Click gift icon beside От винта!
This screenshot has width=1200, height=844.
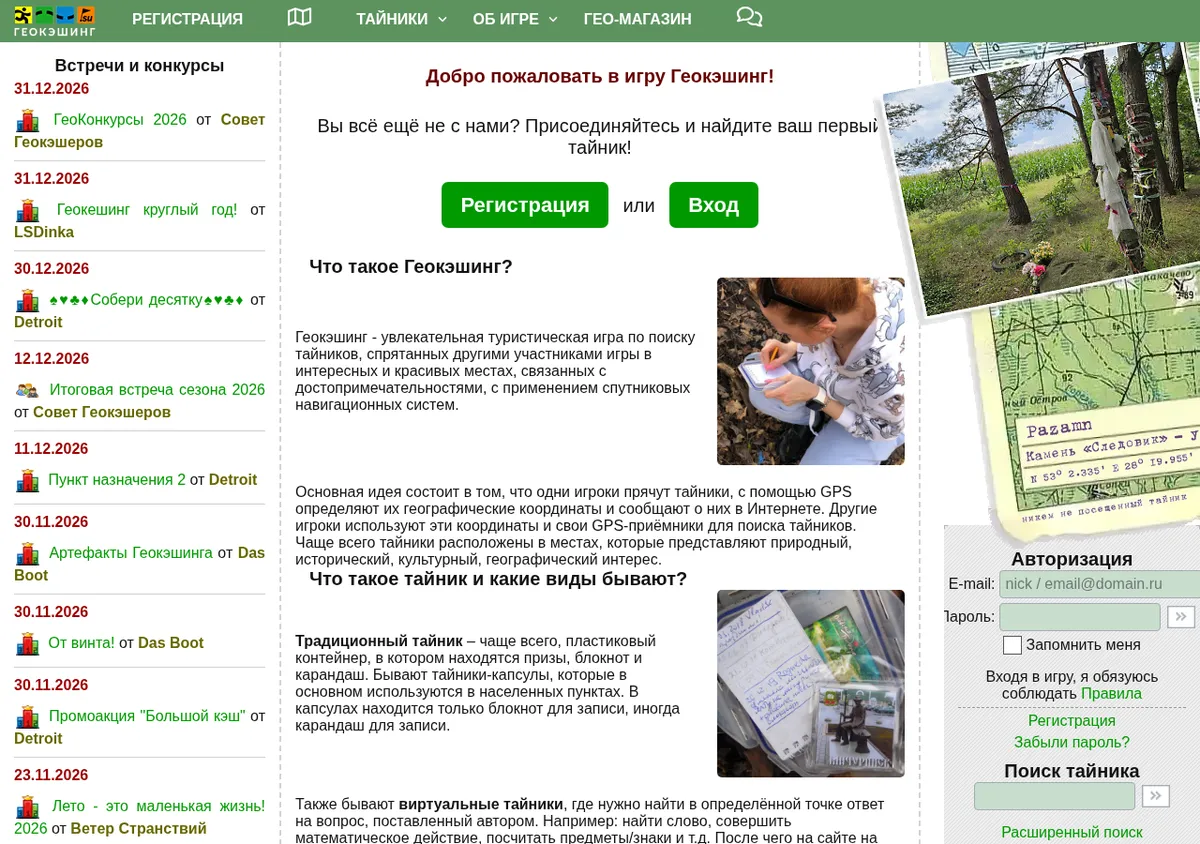click(x=28, y=644)
